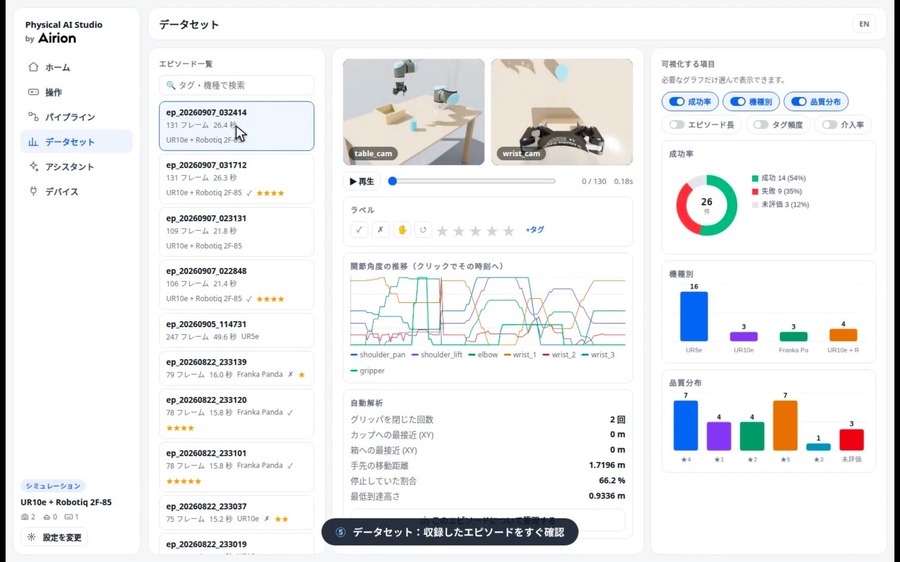900x562 pixels.
Task: Rate episode two stars
Action: [459, 231]
